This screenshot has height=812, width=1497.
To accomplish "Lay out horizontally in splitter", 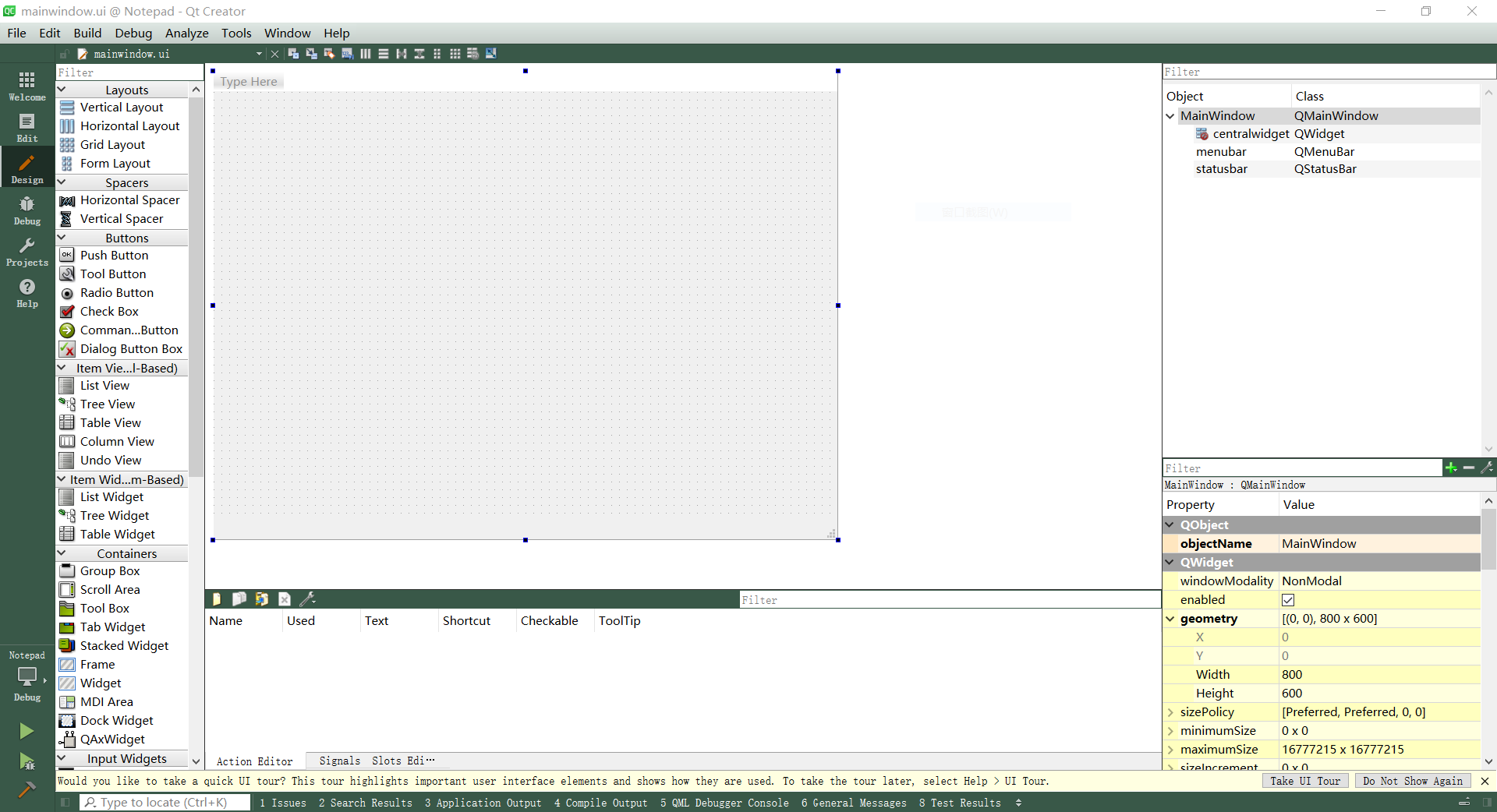I will [401, 54].
